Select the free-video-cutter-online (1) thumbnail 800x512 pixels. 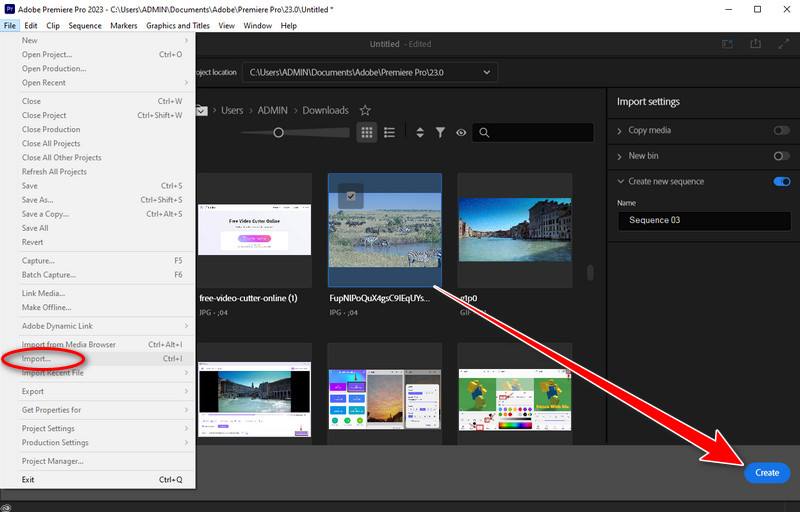pyautogui.click(x=255, y=230)
